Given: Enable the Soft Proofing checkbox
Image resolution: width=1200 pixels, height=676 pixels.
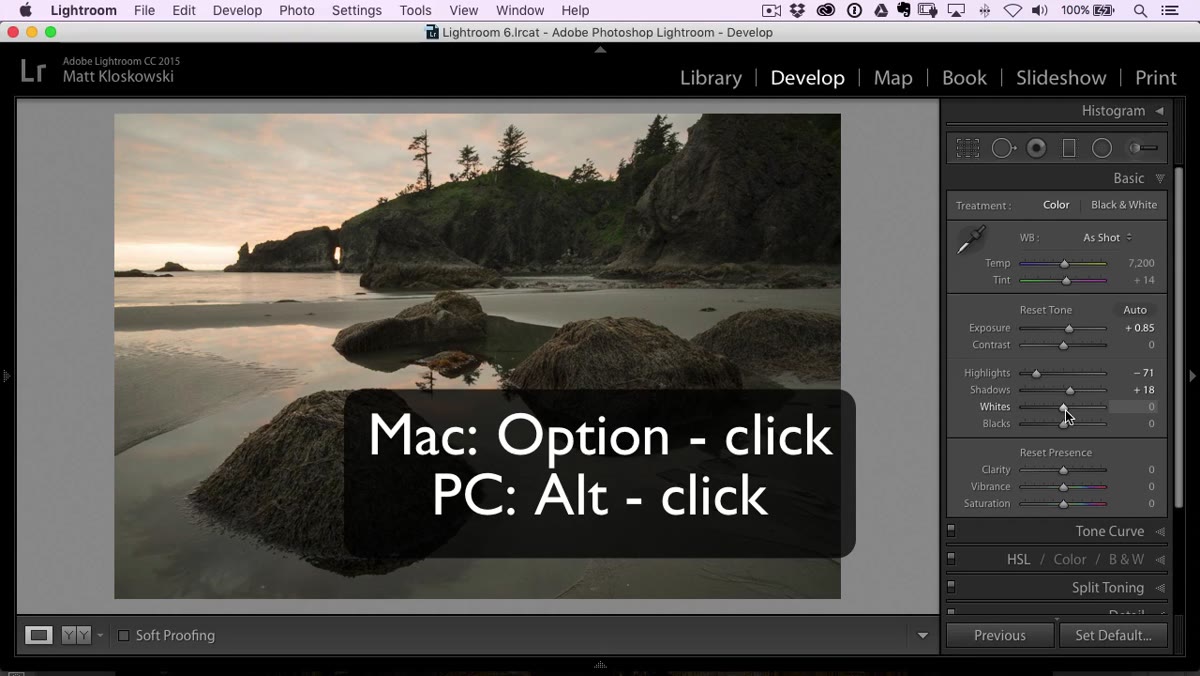Looking at the screenshot, I should 124,635.
